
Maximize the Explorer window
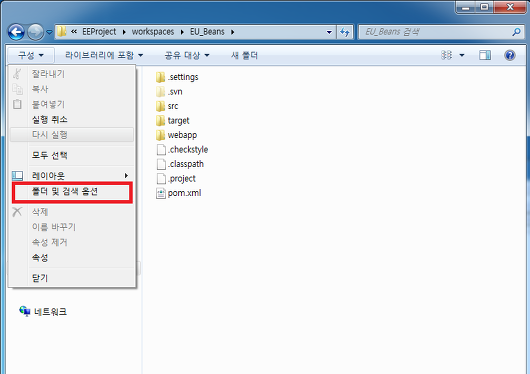pos(484,7)
